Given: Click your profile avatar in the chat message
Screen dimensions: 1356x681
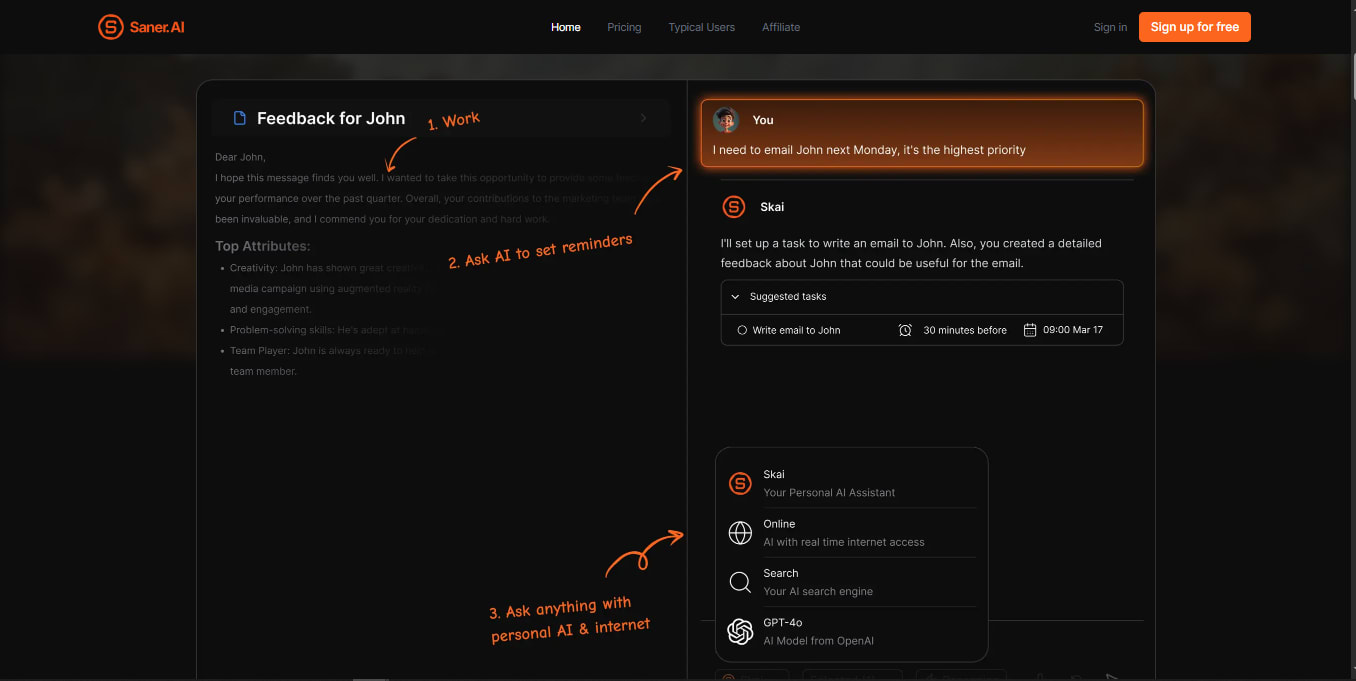Looking at the screenshot, I should (725, 120).
